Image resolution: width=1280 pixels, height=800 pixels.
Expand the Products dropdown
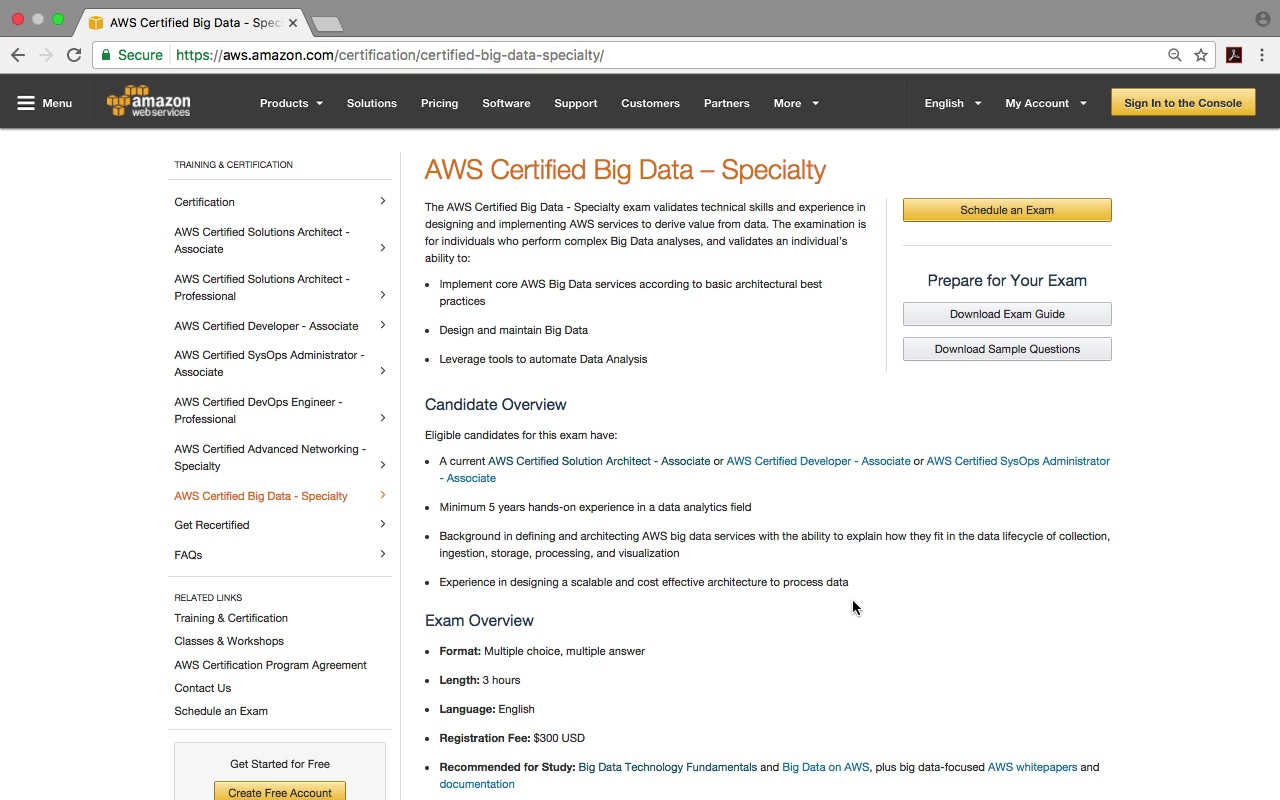click(291, 103)
